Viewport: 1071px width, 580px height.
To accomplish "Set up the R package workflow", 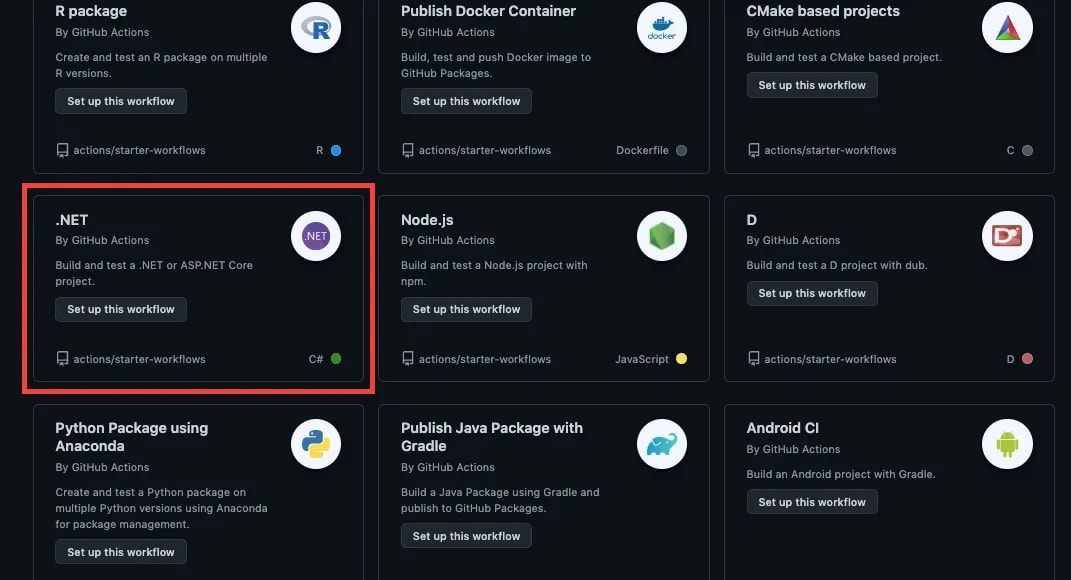I will tap(121, 101).
